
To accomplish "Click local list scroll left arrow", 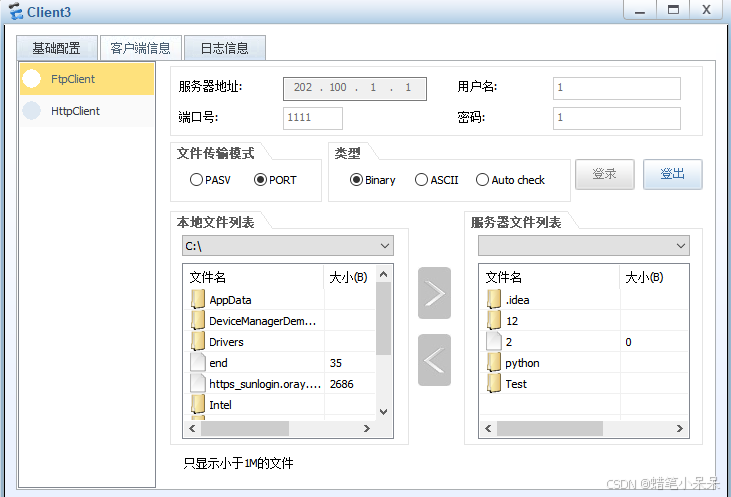I will coord(192,428).
